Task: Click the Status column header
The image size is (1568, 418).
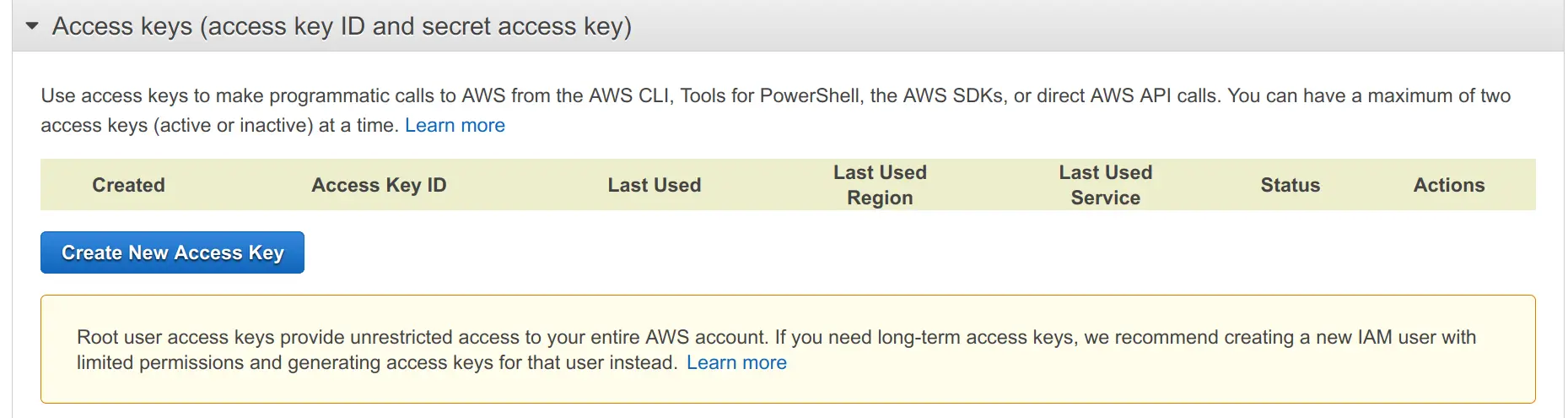Action: pyautogui.click(x=1290, y=185)
